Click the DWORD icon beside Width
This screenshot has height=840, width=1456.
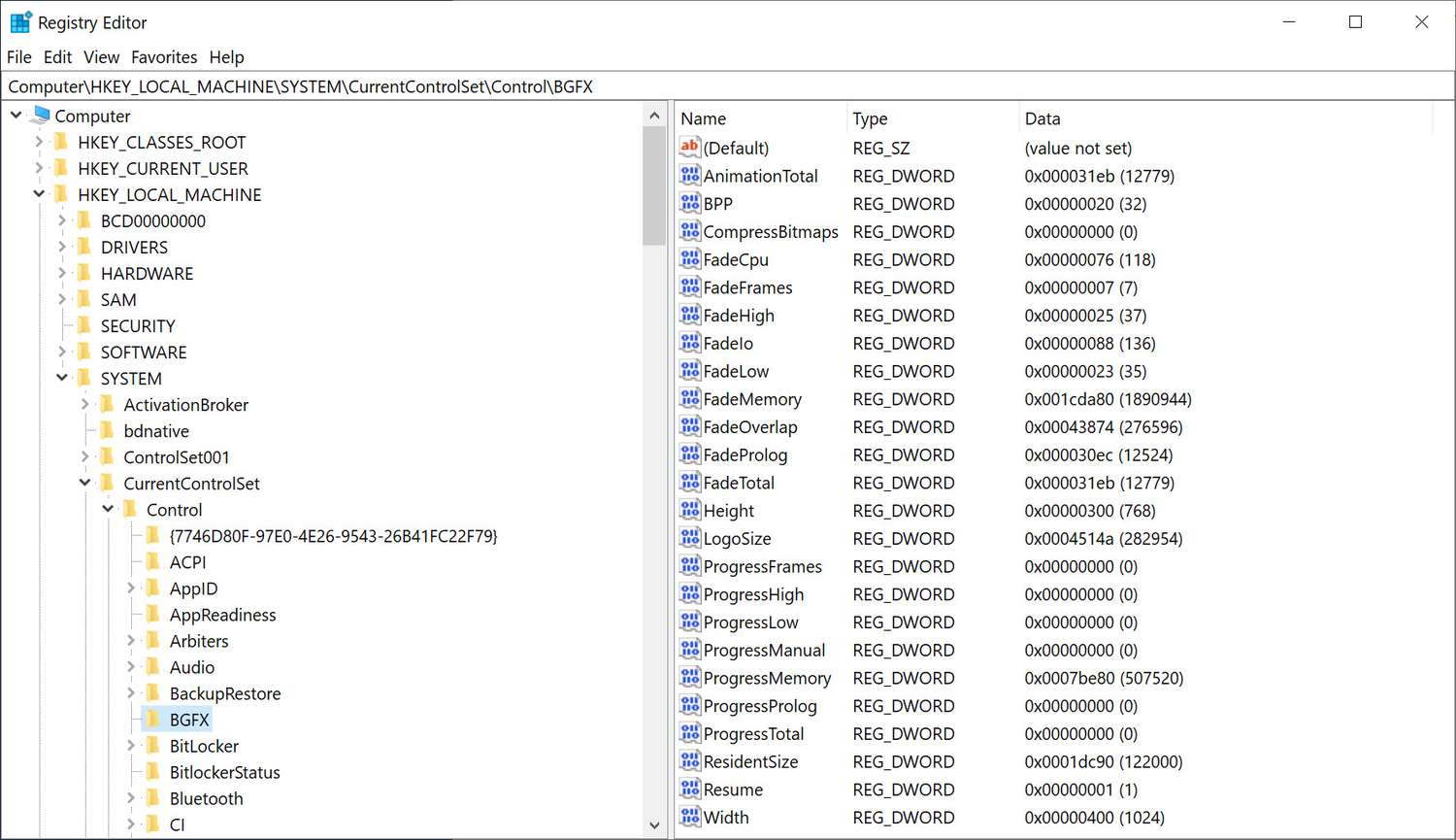pyautogui.click(x=689, y=818)
